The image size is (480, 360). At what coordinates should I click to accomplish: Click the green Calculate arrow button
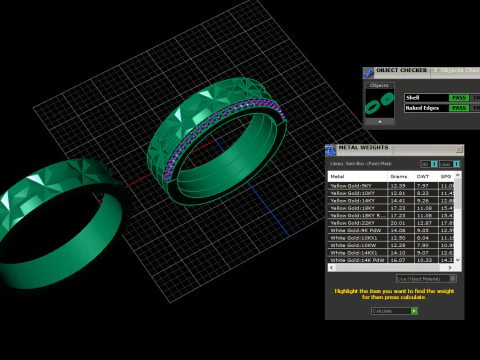414,311
